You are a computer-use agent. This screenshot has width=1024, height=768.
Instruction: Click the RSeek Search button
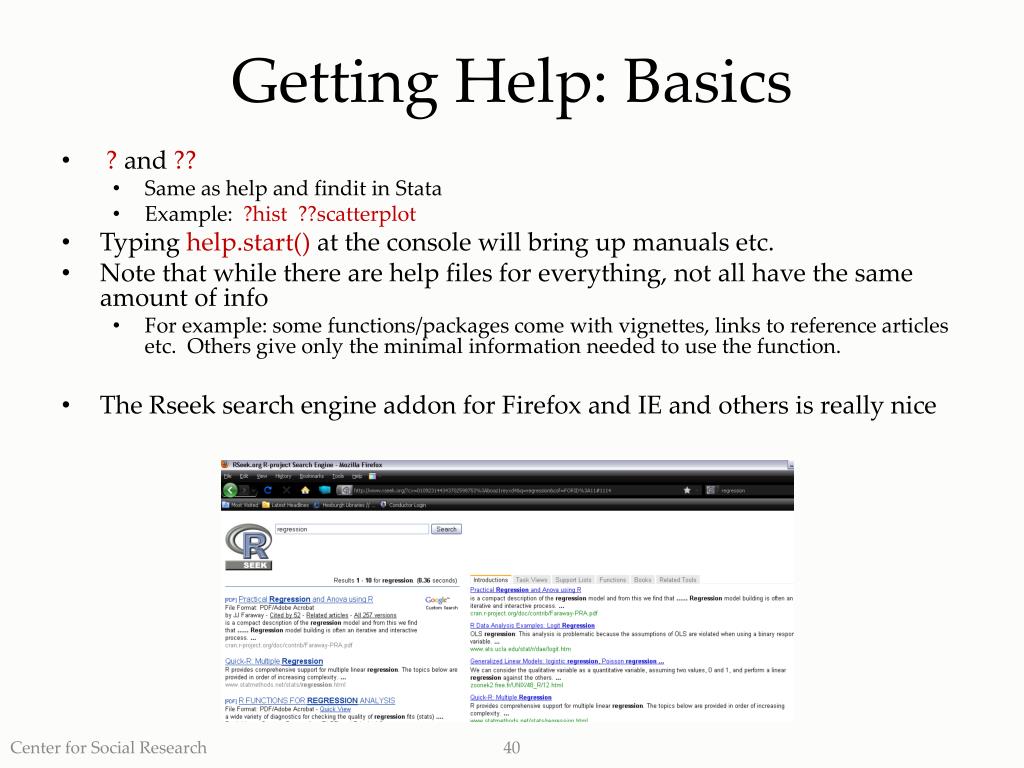click(447, 529)
